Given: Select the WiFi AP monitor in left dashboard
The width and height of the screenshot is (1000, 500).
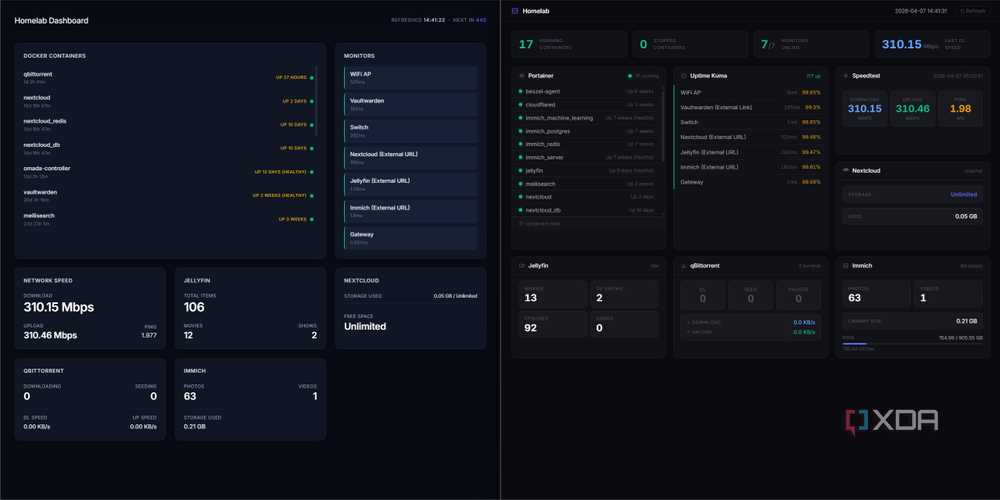Looking at the screenshot, I should tap(410, 78).
